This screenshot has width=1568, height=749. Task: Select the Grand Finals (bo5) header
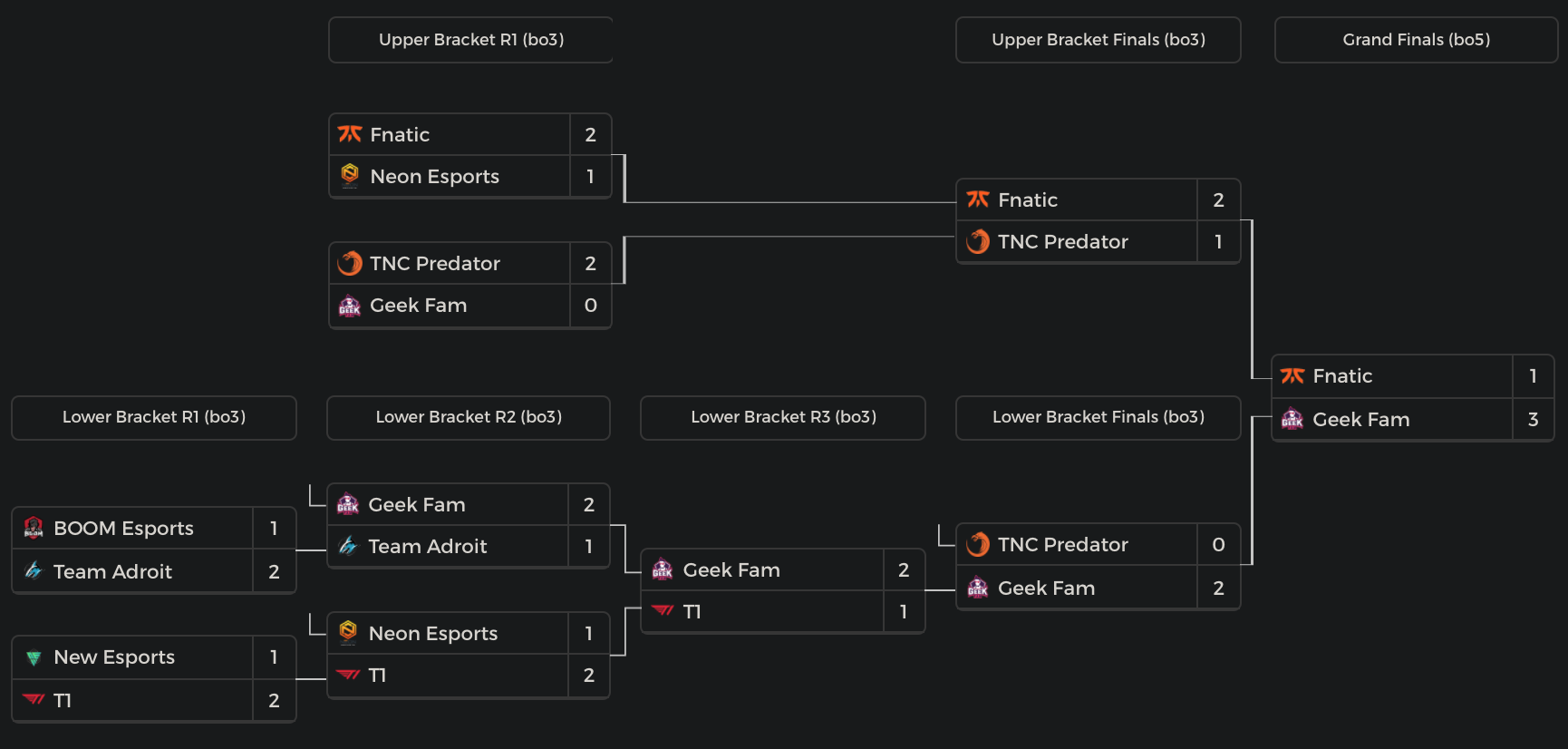point(1416,40)
